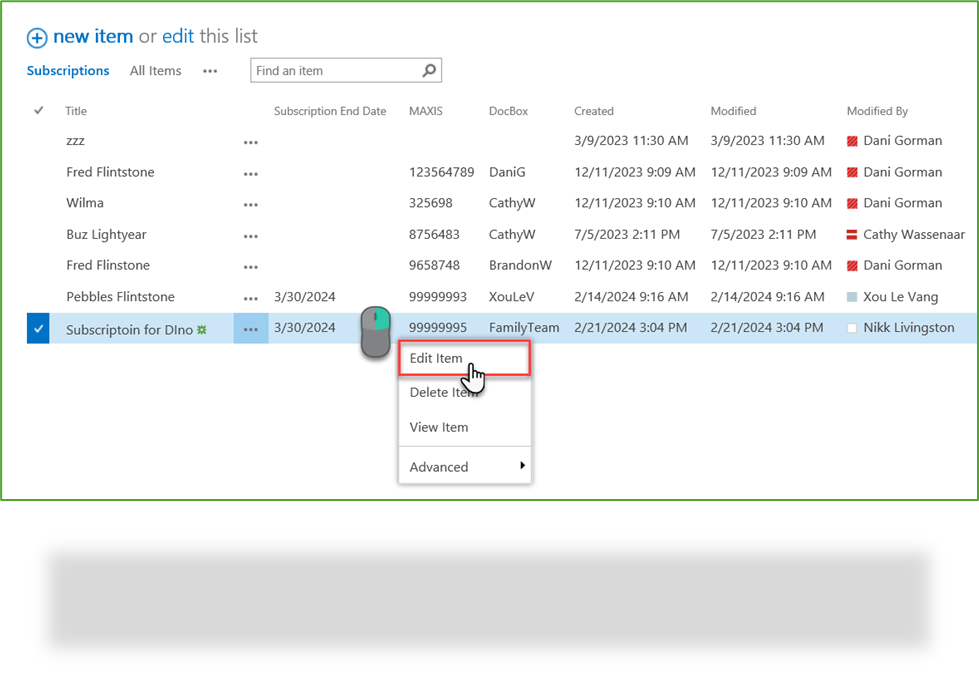Click the magnifier icon in the search box
This screenshot has width=979, height=673.
tap(428, 70)
